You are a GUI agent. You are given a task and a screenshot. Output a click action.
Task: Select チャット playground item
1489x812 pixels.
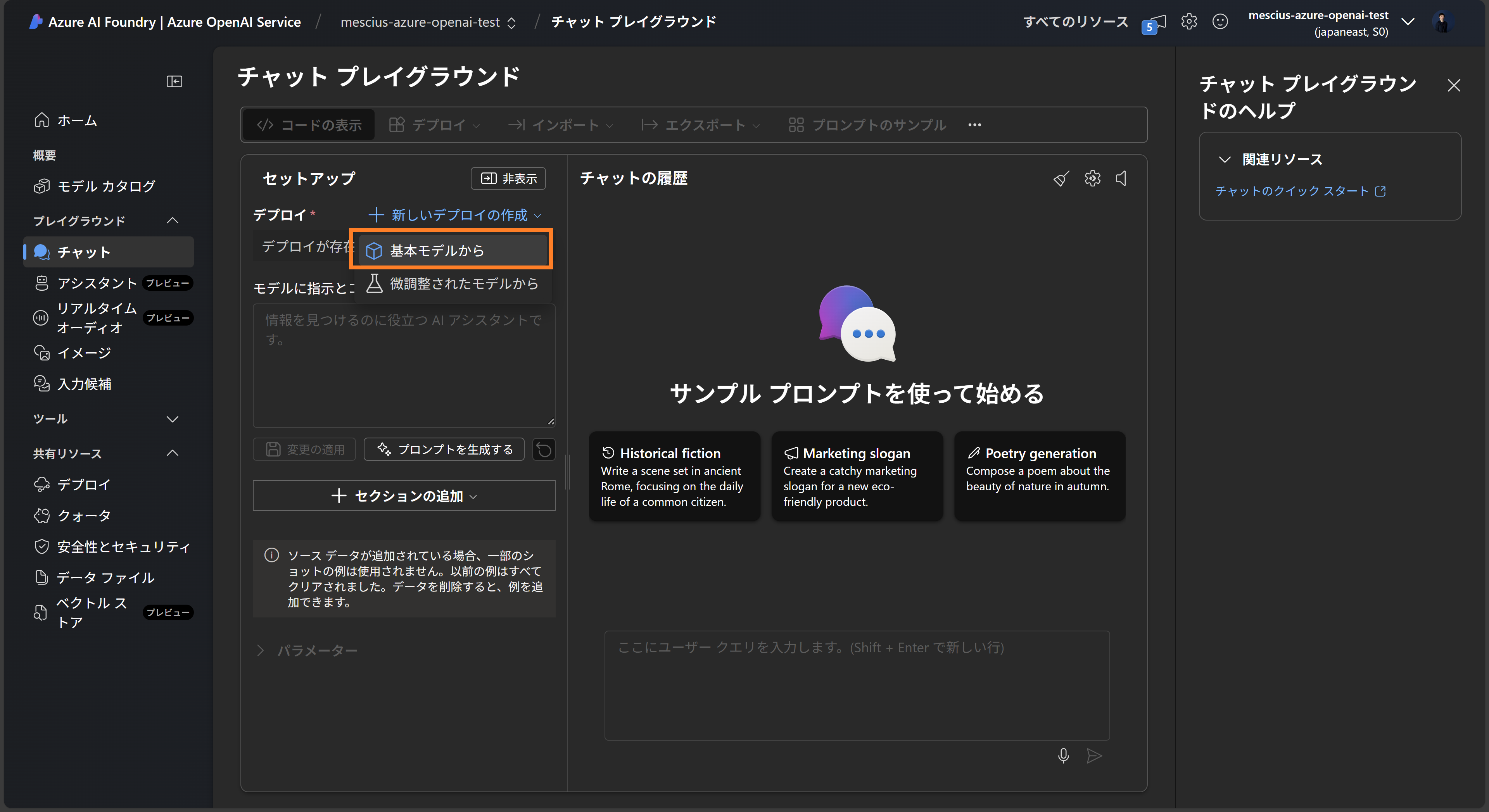click(109, 252)
